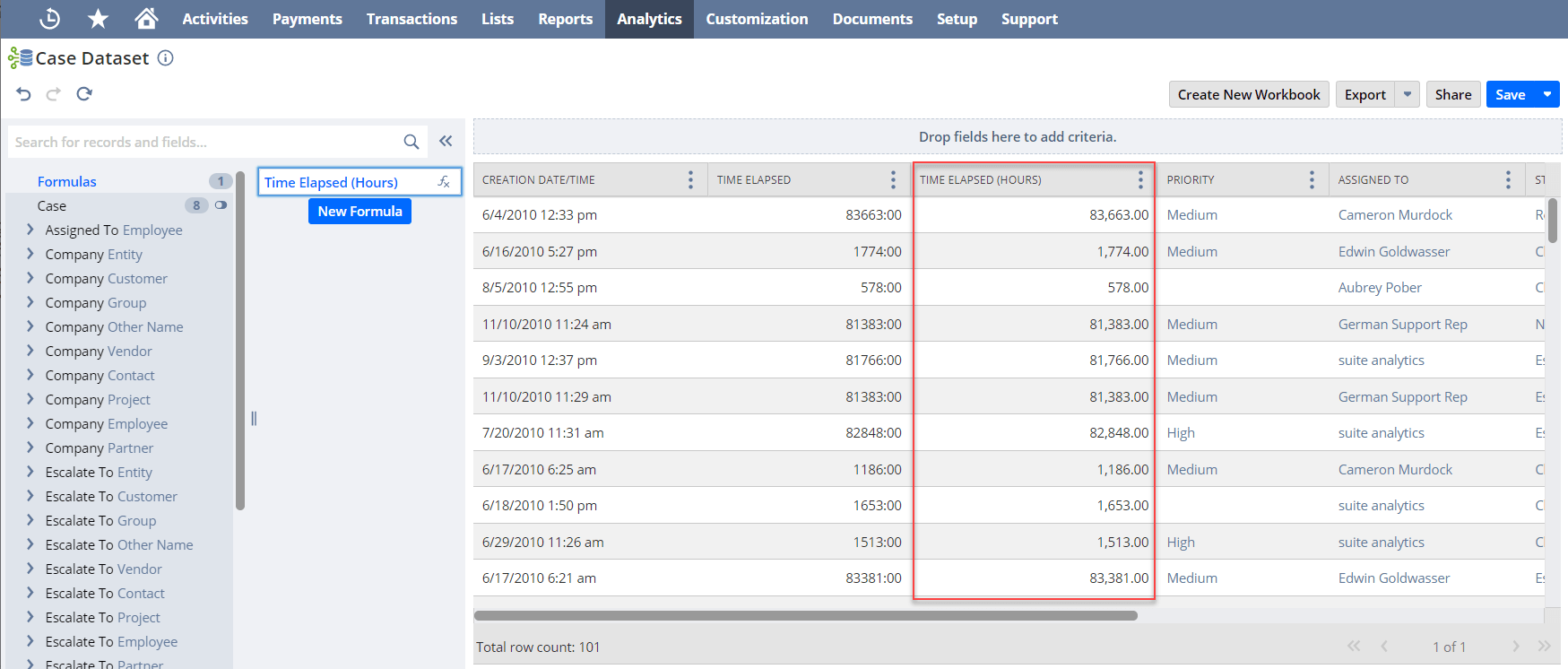
Task: Open the Analytics menu
Action: point(649,19)
